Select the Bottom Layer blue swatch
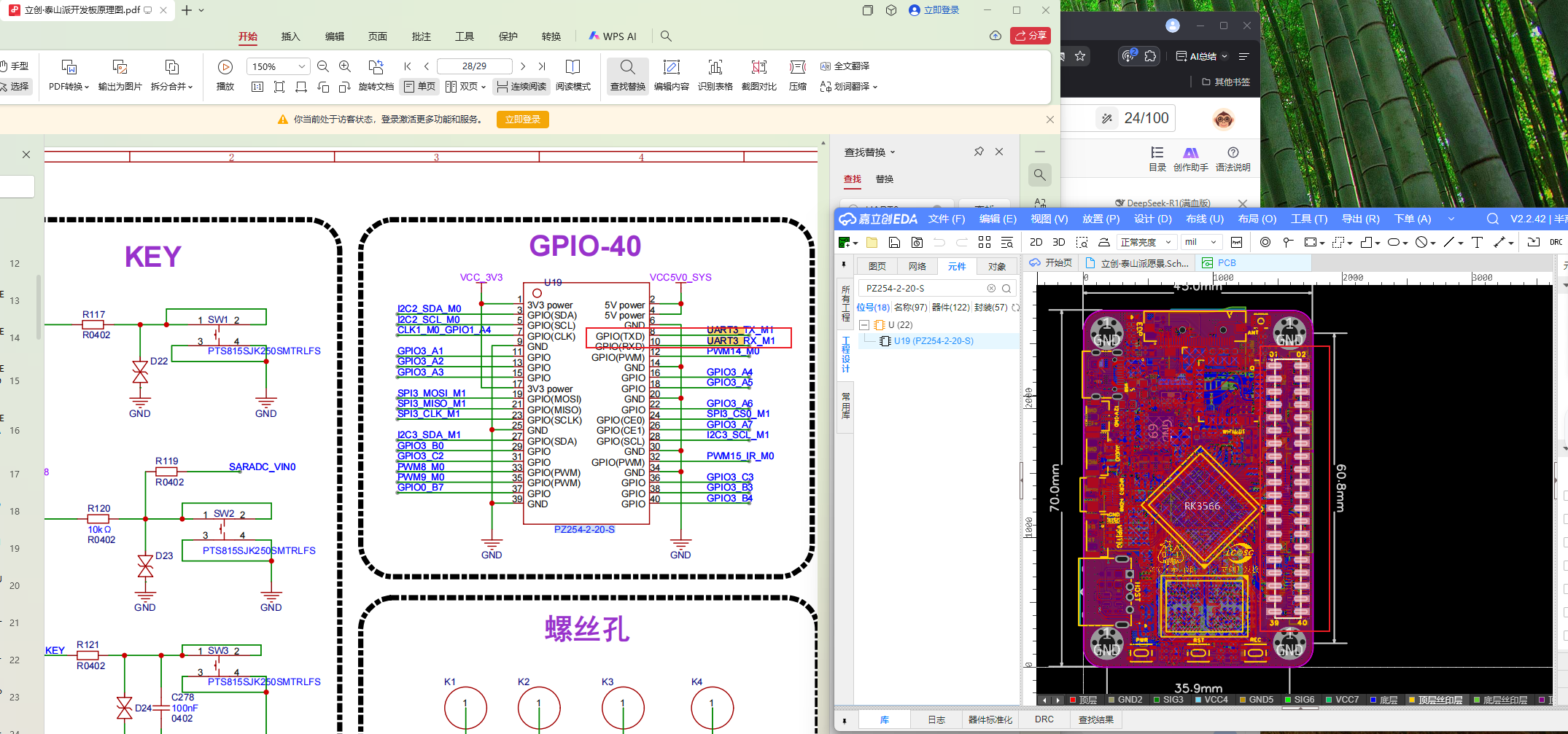 [x=1373, y=700]
